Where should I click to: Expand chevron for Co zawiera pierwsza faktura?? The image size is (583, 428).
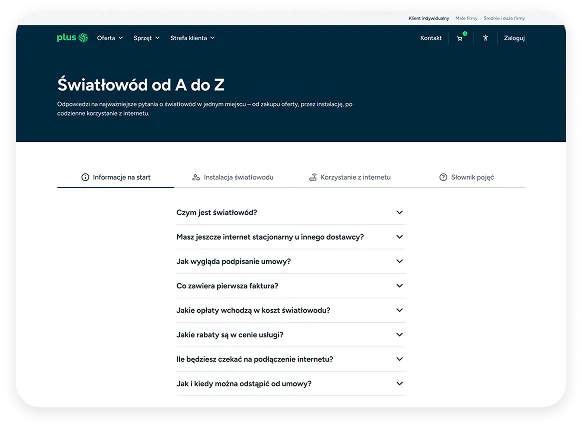click(400, 286)
